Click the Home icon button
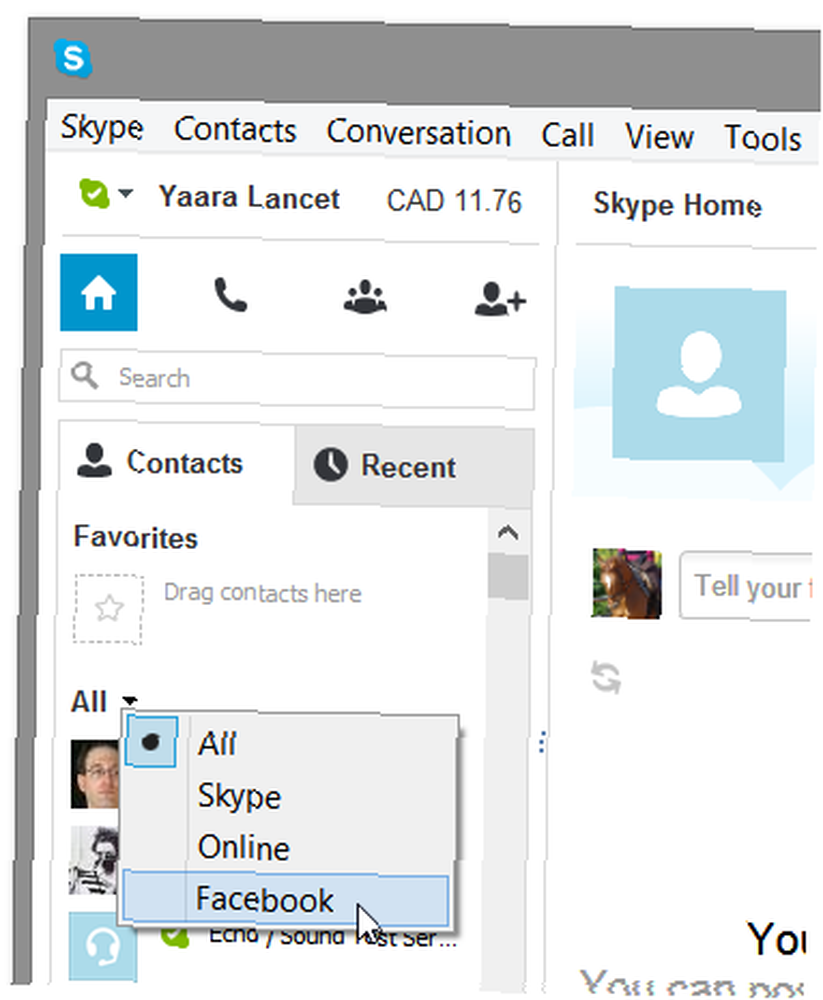 [x=98, y=292]
